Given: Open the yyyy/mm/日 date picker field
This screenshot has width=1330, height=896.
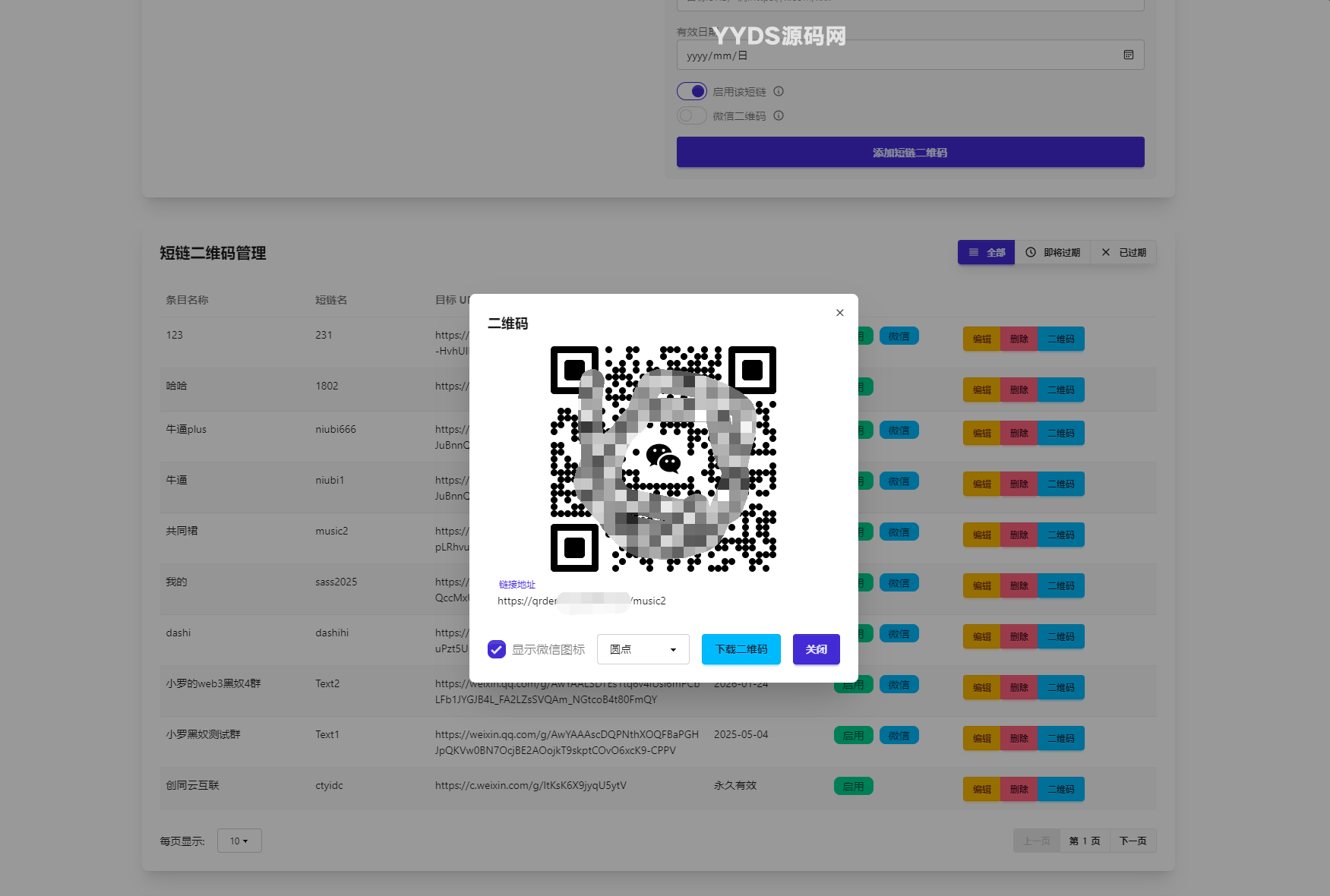Looking at the screenshot, I should (896, 55).
